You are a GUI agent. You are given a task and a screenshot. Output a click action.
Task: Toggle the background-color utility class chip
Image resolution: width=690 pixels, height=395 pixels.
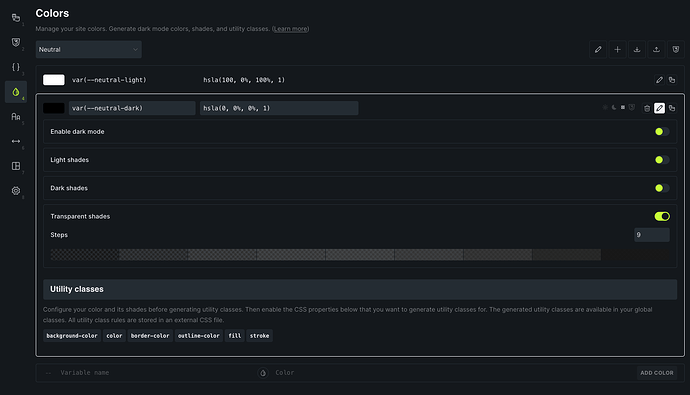(72, 336)
